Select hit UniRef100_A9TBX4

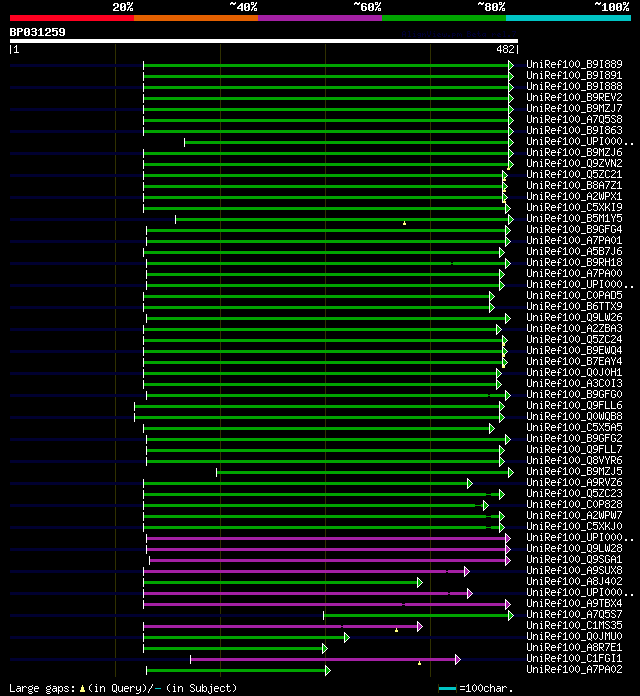574,603
